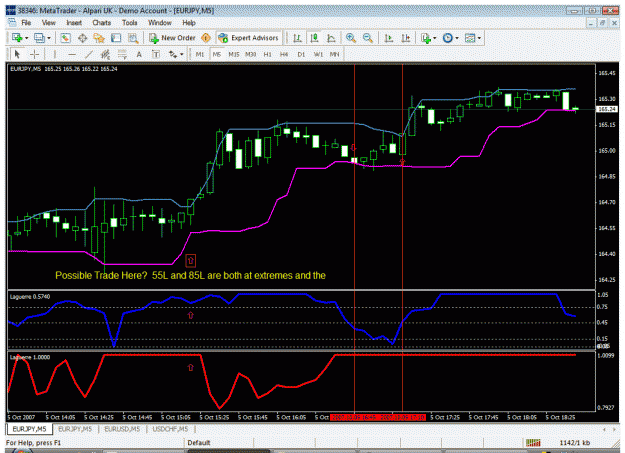625x453 pixels.
Task: Open the Help menu
Action: pyautogui.click(x=189, y=23)
